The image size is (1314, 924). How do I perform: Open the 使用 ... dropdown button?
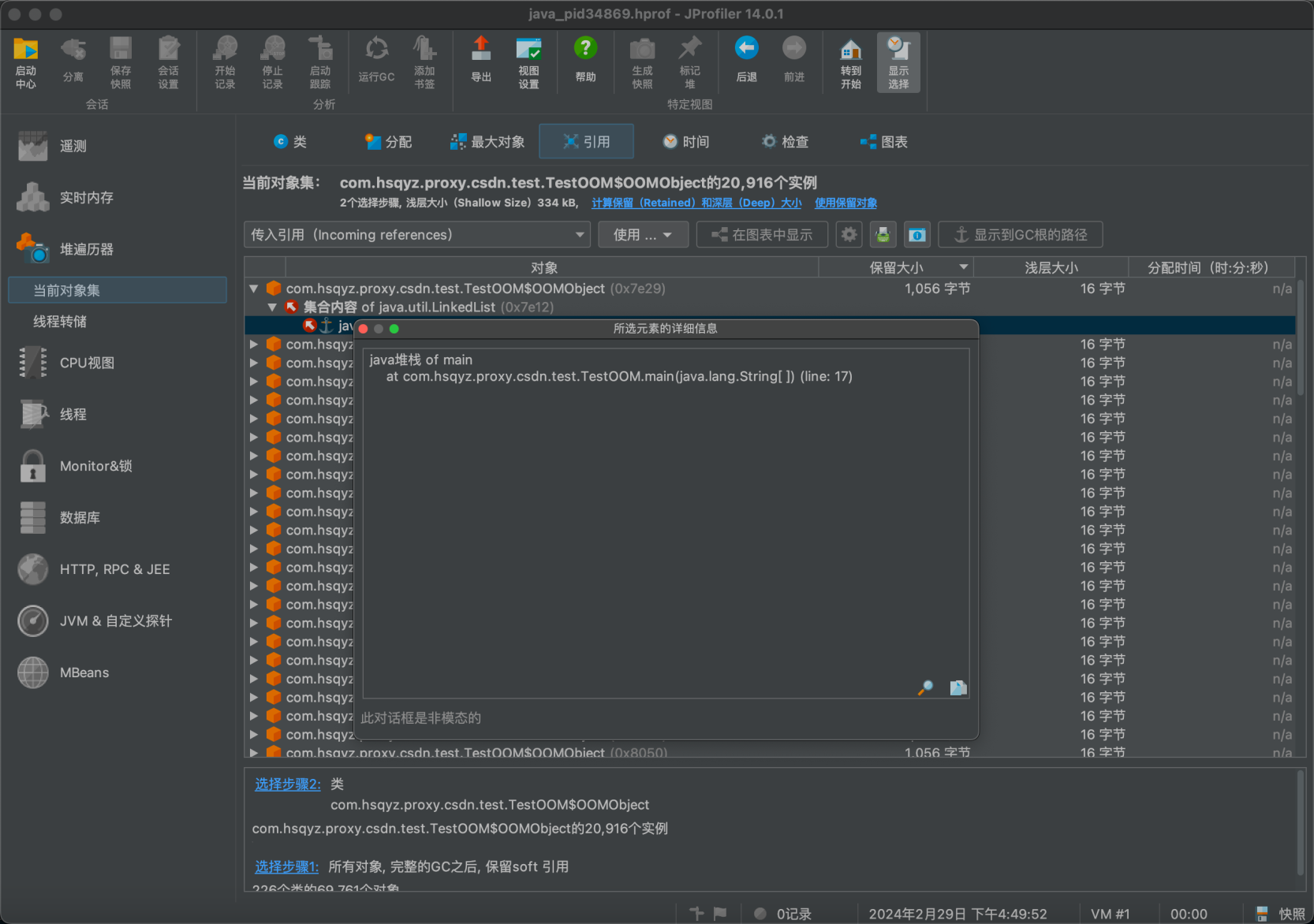[x=643, y=235]
